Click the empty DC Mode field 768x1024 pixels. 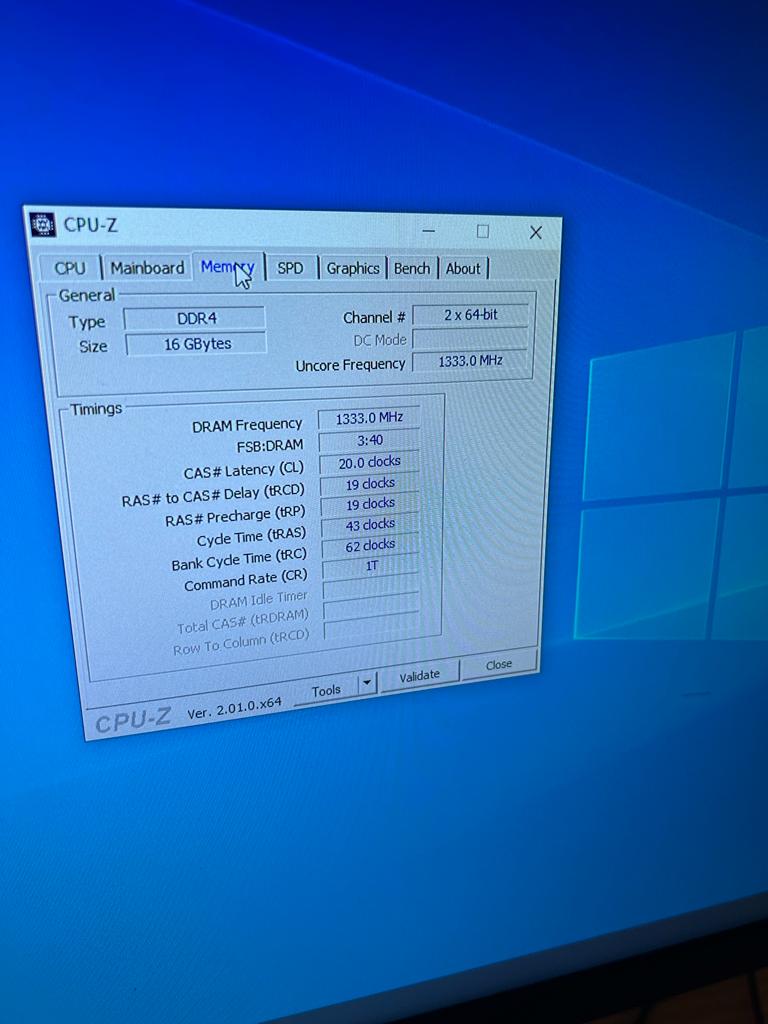470,338
